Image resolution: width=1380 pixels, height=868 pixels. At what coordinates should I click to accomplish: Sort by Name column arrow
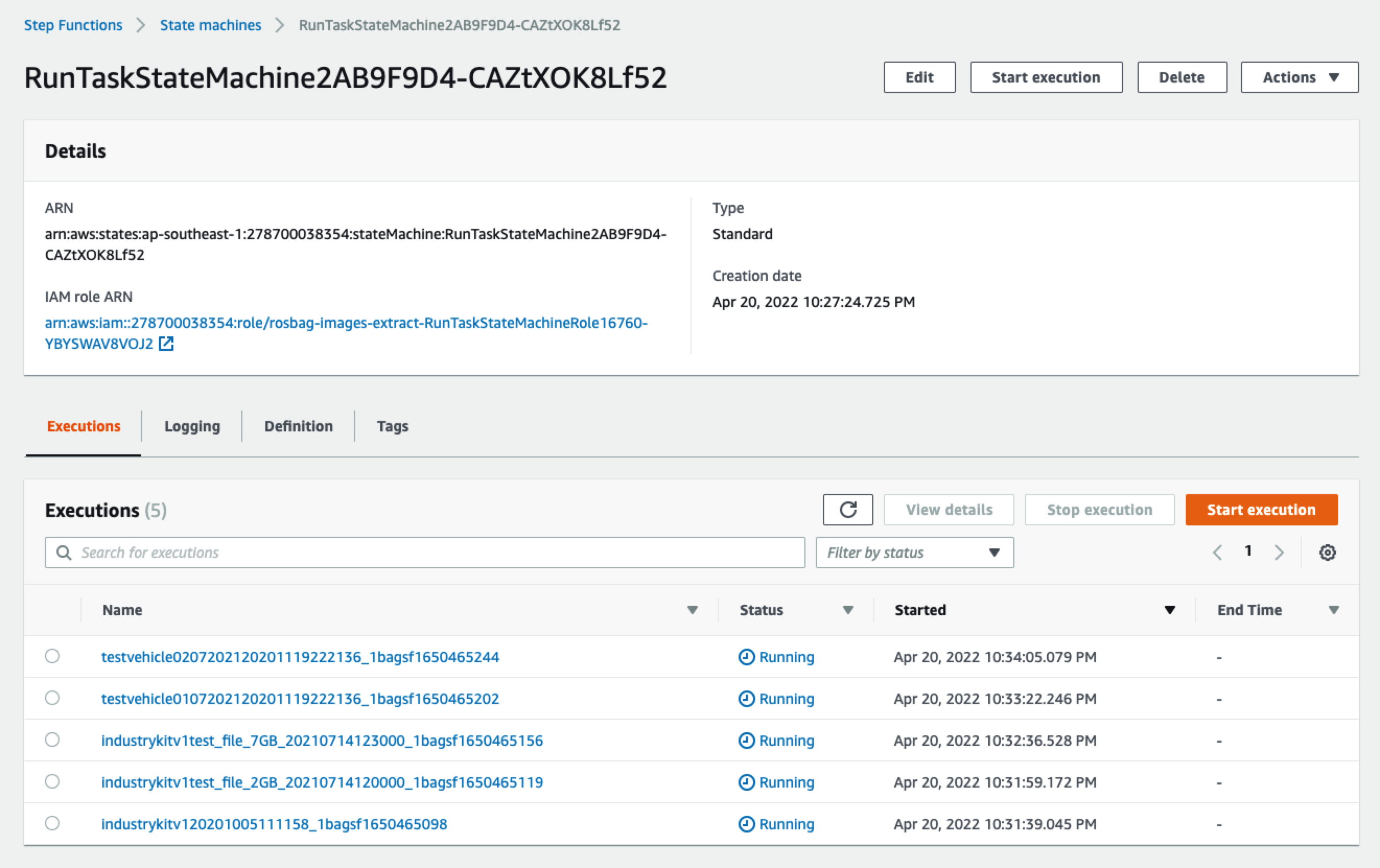(x=692, y=610)
